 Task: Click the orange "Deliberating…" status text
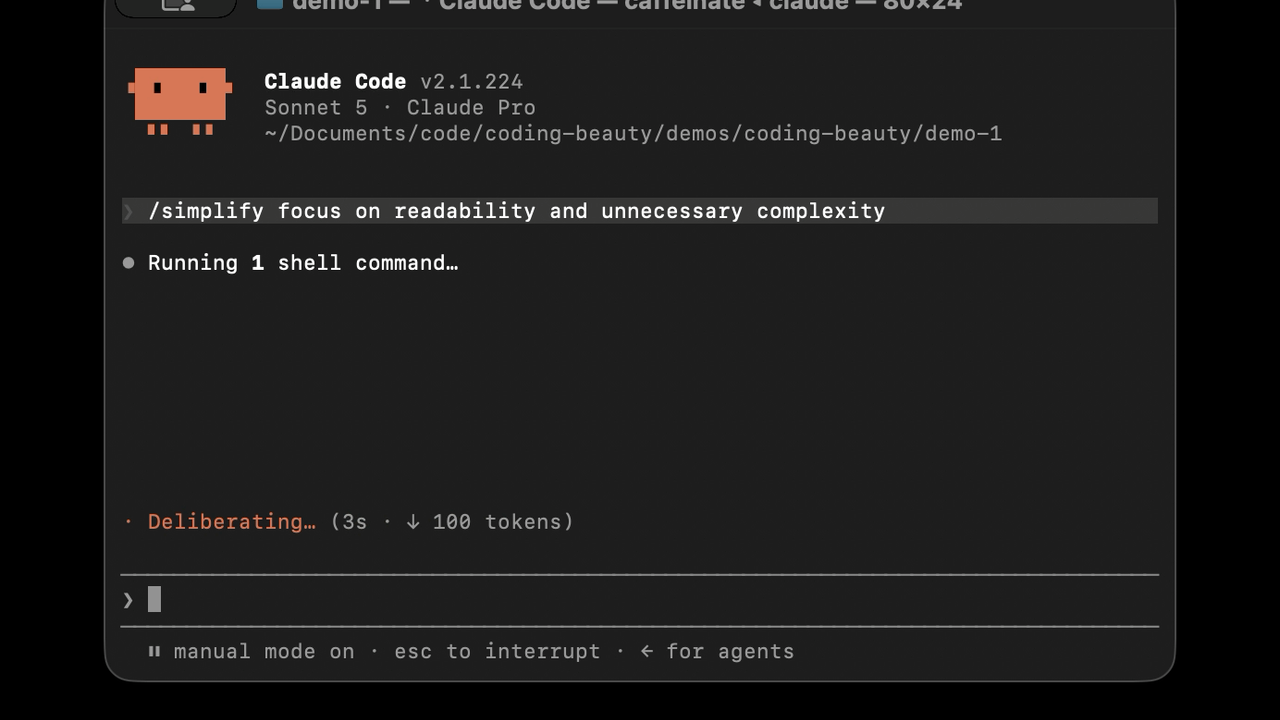point(232,522)
